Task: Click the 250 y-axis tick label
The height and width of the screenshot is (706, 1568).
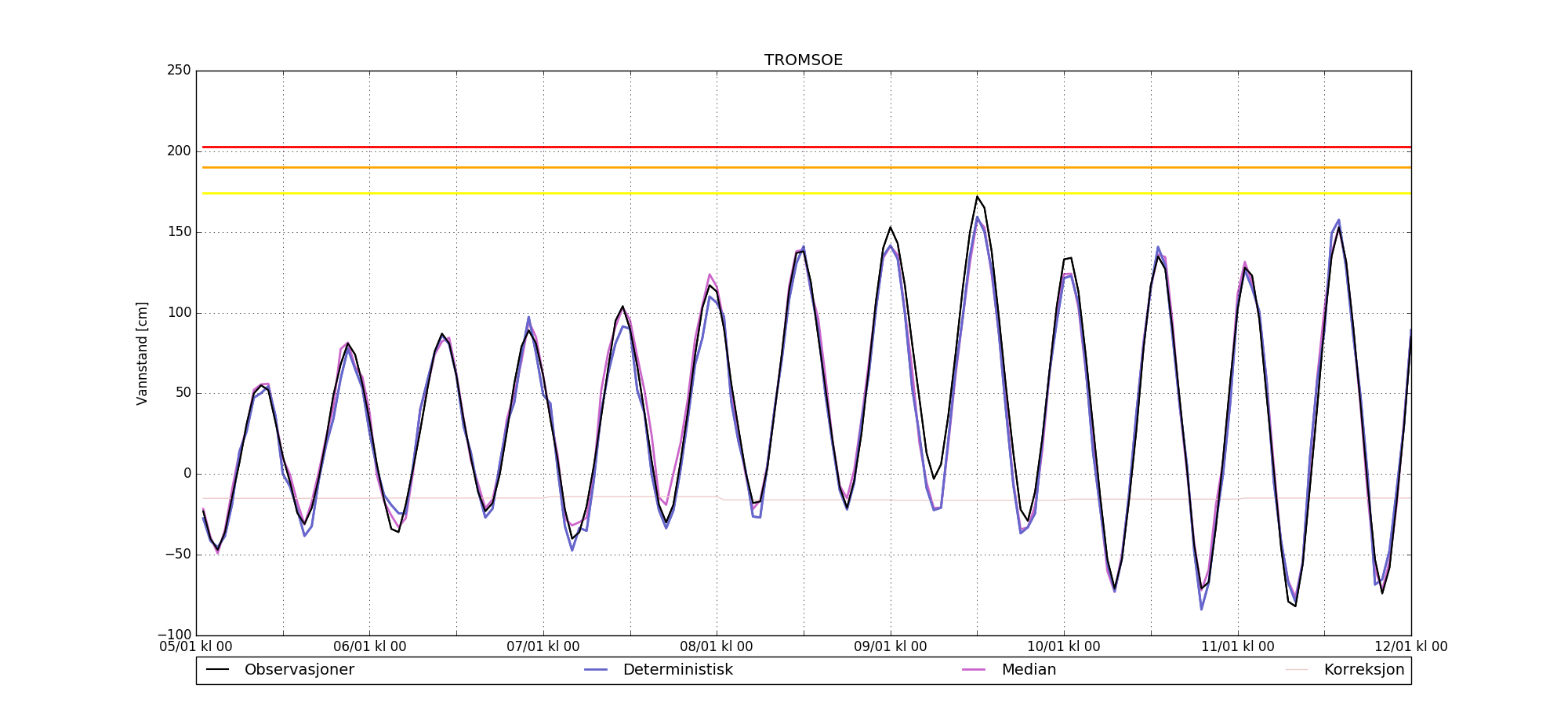Action: pos(179,71)
